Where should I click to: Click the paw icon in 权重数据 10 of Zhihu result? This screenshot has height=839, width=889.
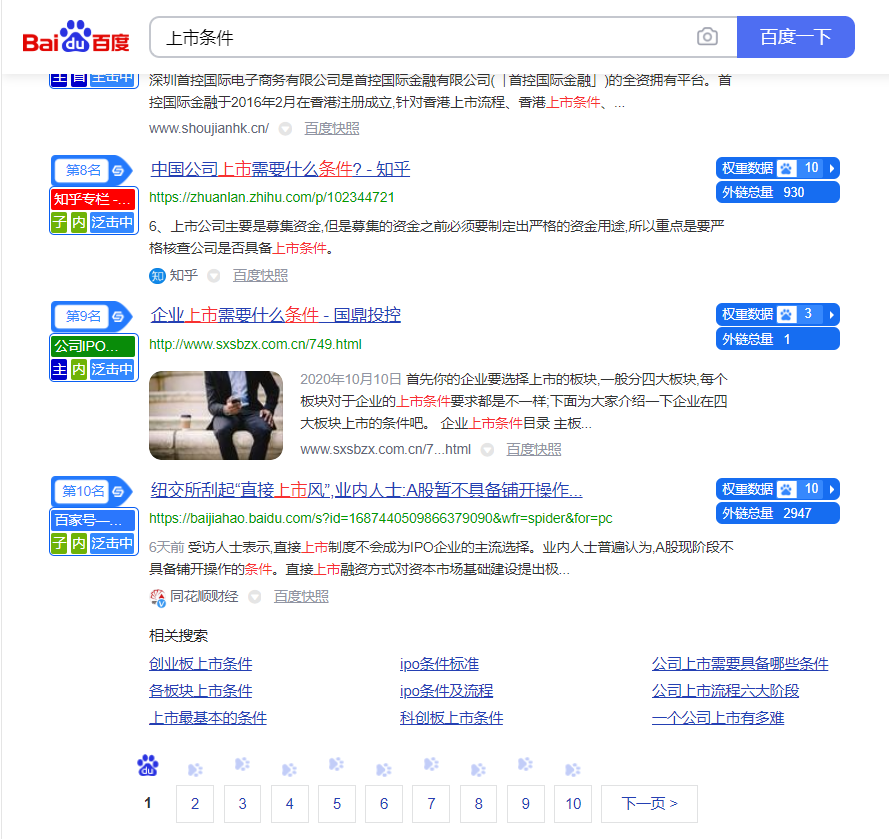pos(786,168)
